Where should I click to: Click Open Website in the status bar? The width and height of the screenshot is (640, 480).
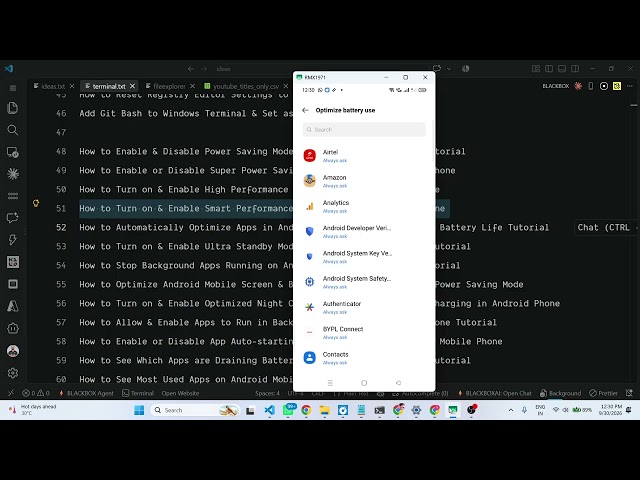(x=180, y=393)
